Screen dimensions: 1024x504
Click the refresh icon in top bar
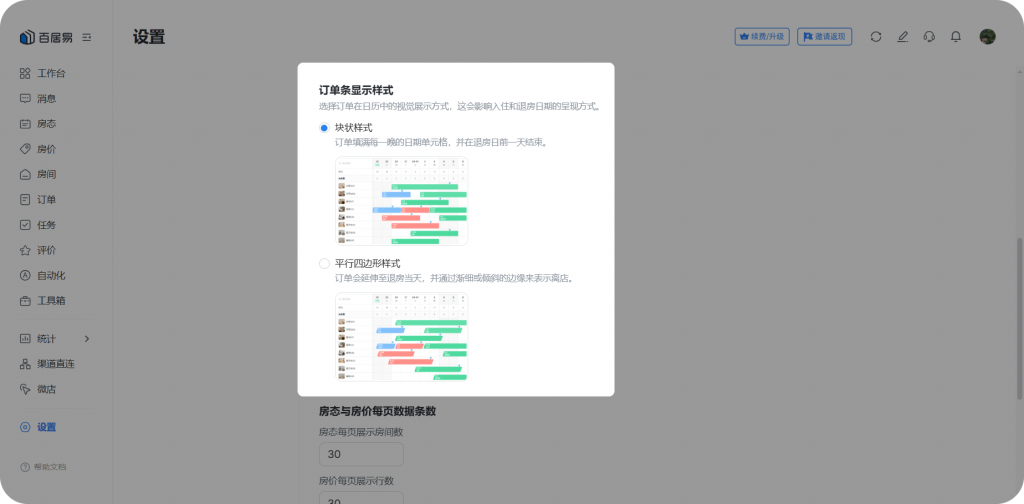[876, 37]
